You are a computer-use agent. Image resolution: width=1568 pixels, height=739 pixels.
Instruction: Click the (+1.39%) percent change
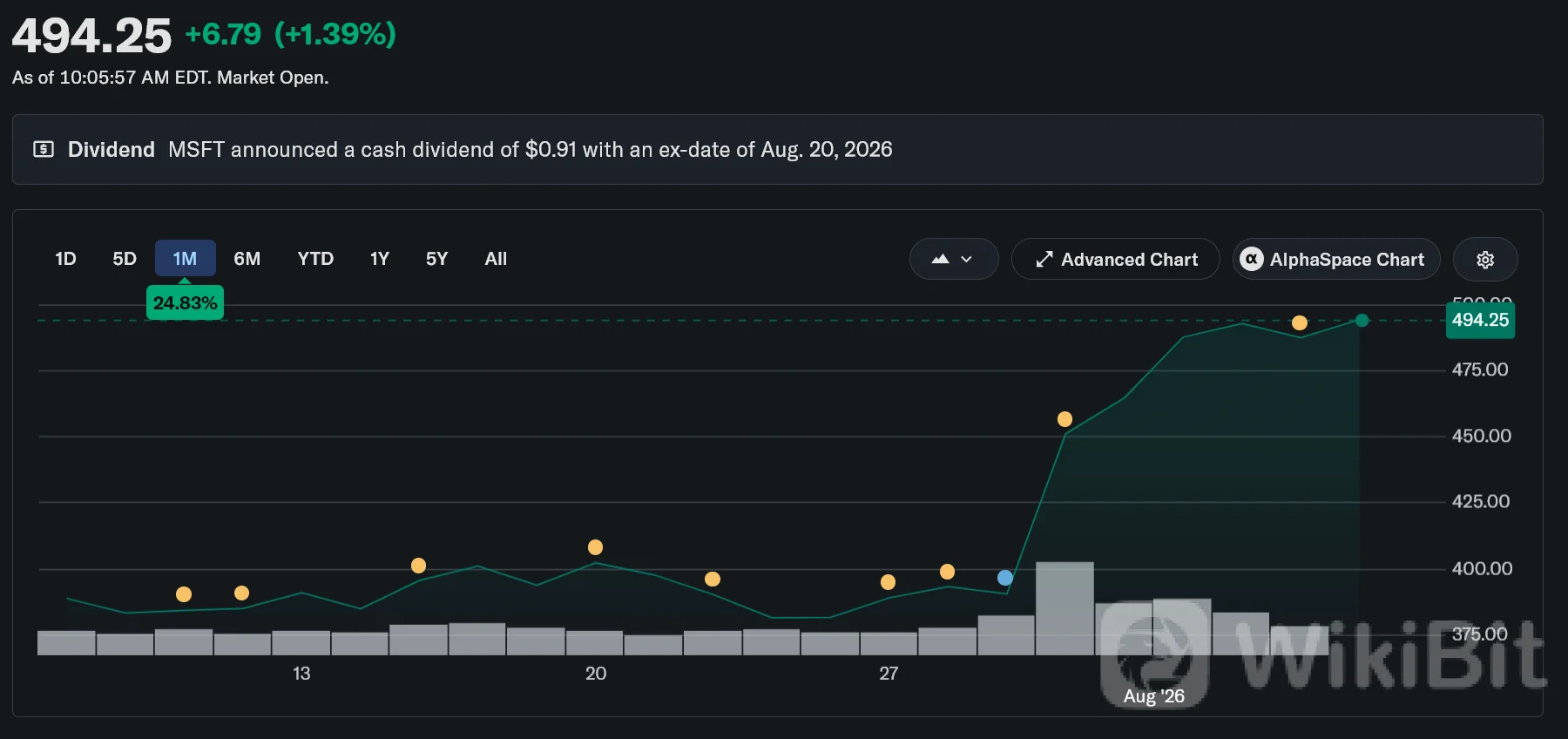[335, 34]
